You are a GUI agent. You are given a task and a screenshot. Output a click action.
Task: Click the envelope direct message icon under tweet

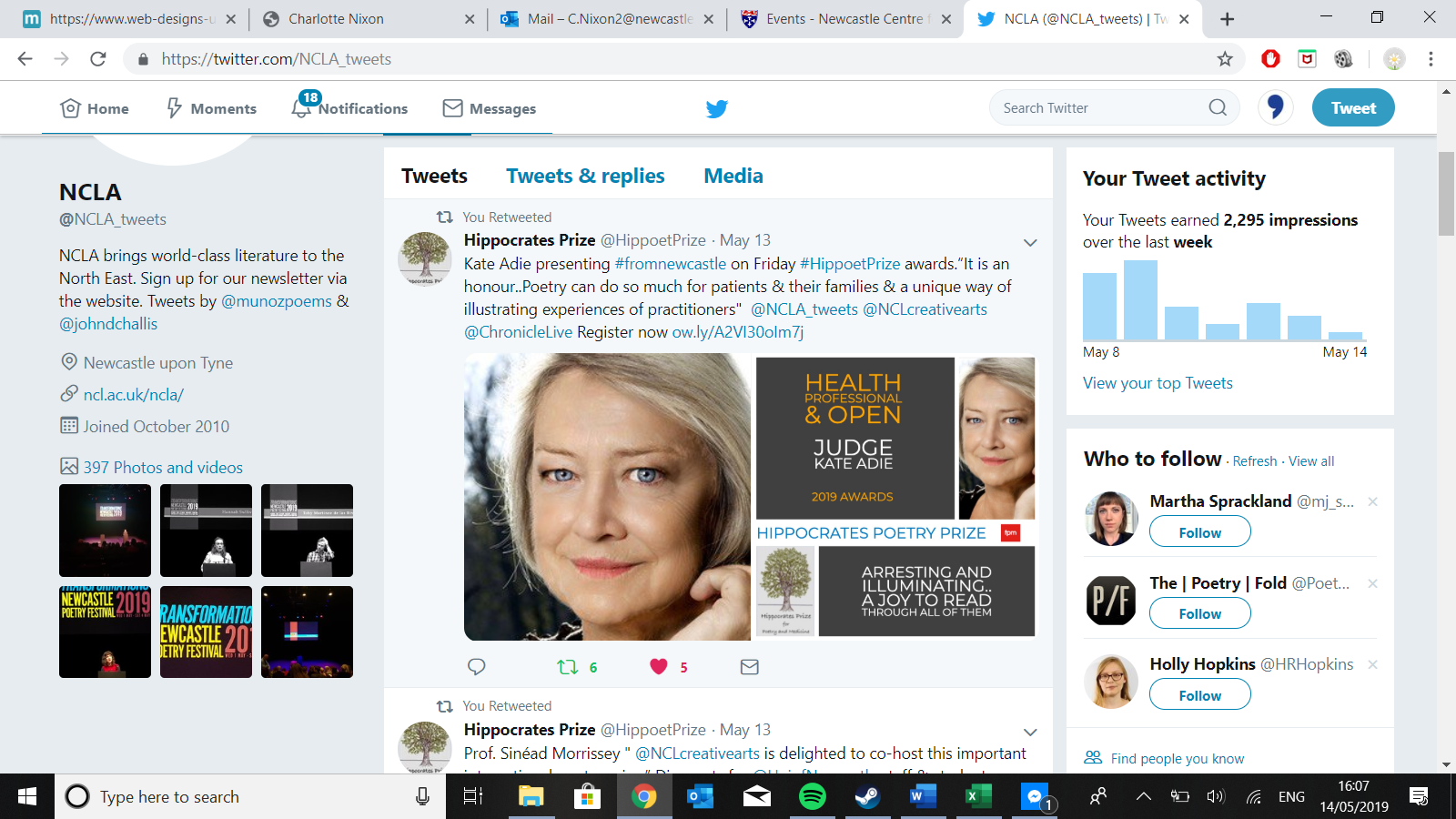click(x=749, y=667)
